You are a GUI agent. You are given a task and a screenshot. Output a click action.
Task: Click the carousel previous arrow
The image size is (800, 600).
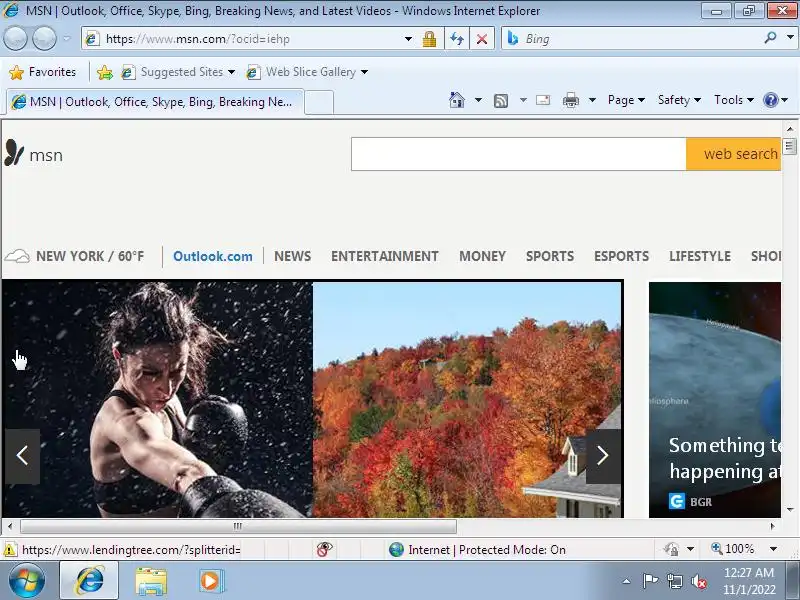coord(22,456)
